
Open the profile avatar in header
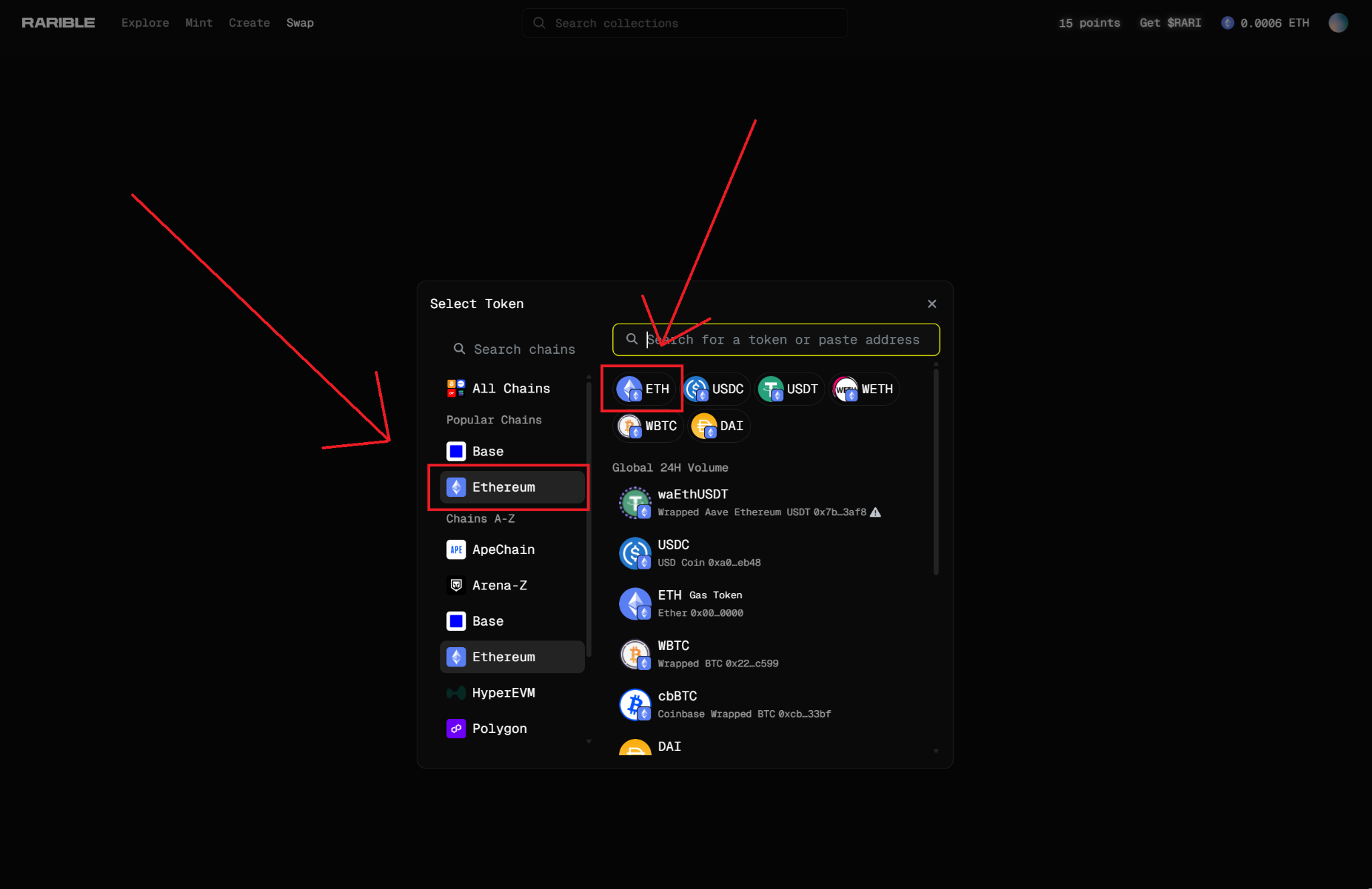pyautogui.click(x=1338, y=23)
